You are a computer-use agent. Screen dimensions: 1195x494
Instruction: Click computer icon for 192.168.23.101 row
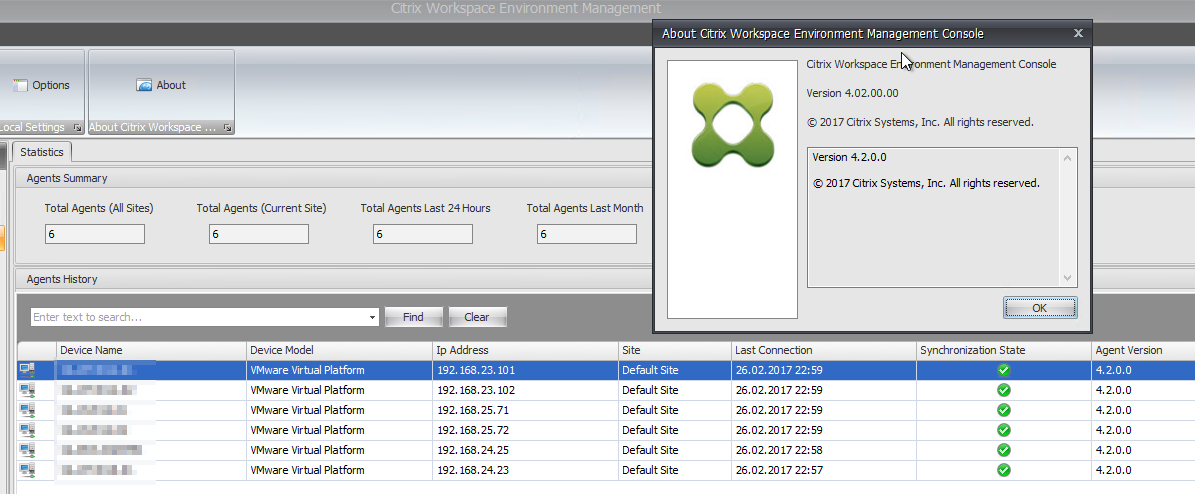(27, 370)
